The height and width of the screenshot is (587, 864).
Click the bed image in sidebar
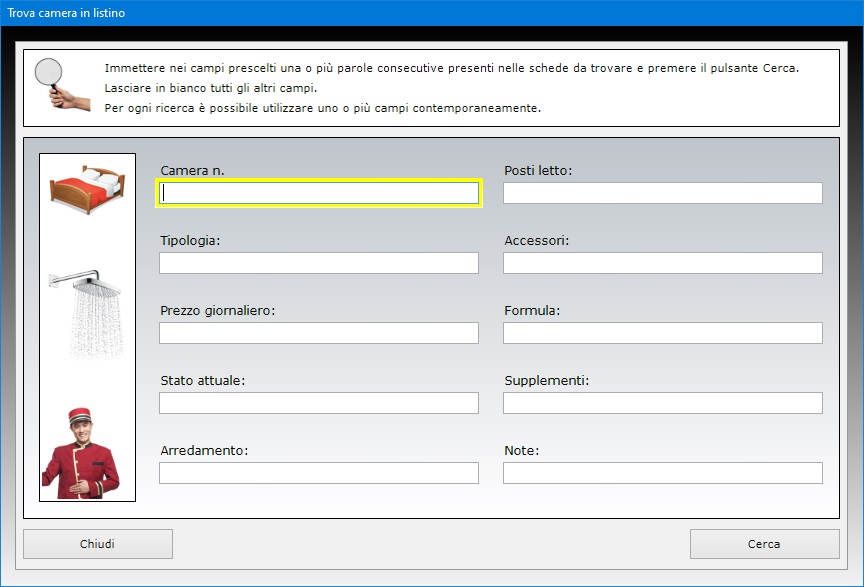tap(87, 189)
